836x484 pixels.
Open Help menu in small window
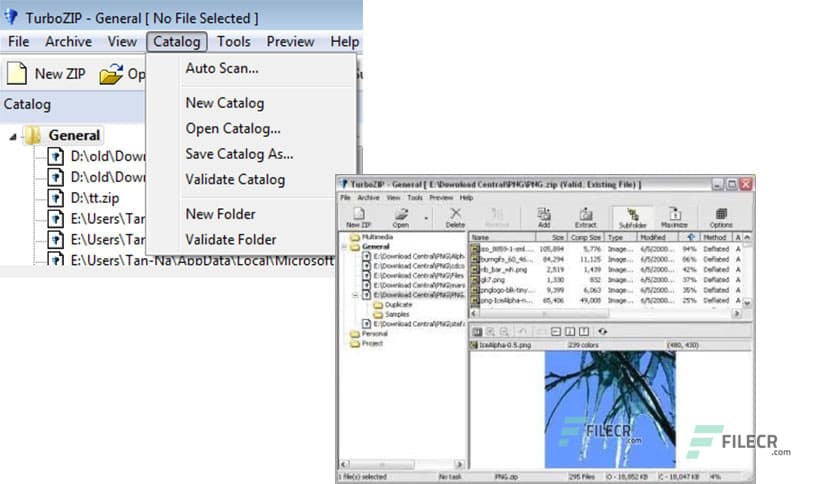(466, 198)
